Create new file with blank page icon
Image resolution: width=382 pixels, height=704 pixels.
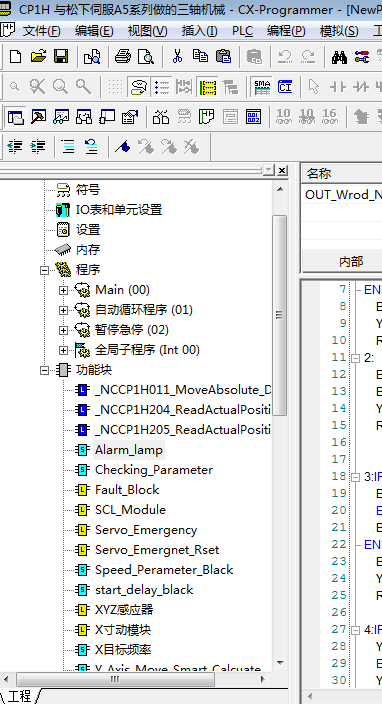tap(16, 56)
